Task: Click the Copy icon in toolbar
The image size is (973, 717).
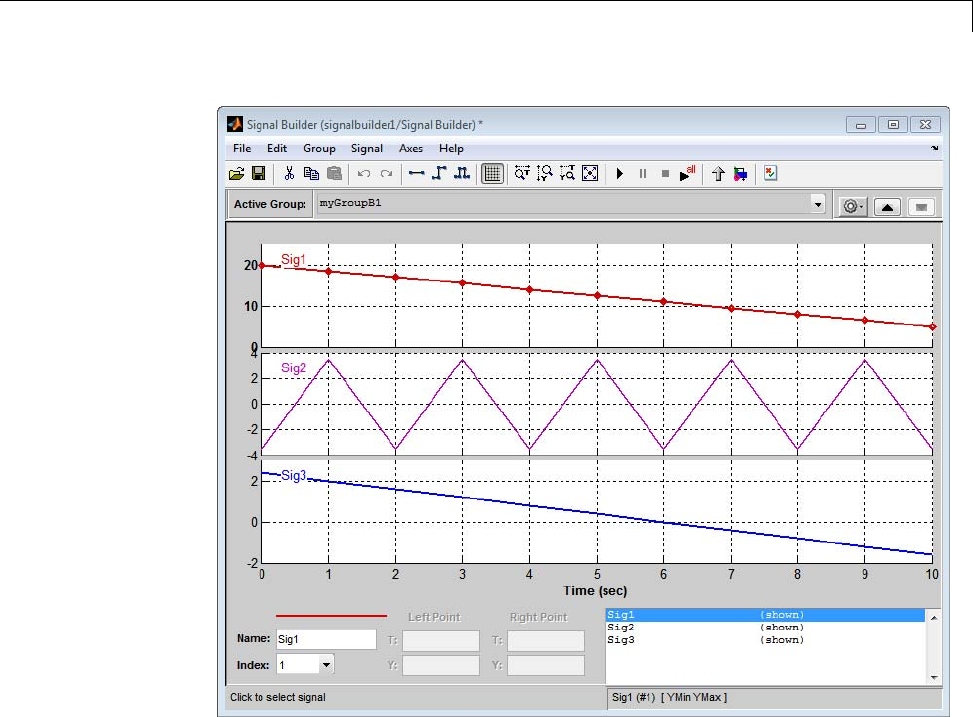Action: [x=311, y=174]
